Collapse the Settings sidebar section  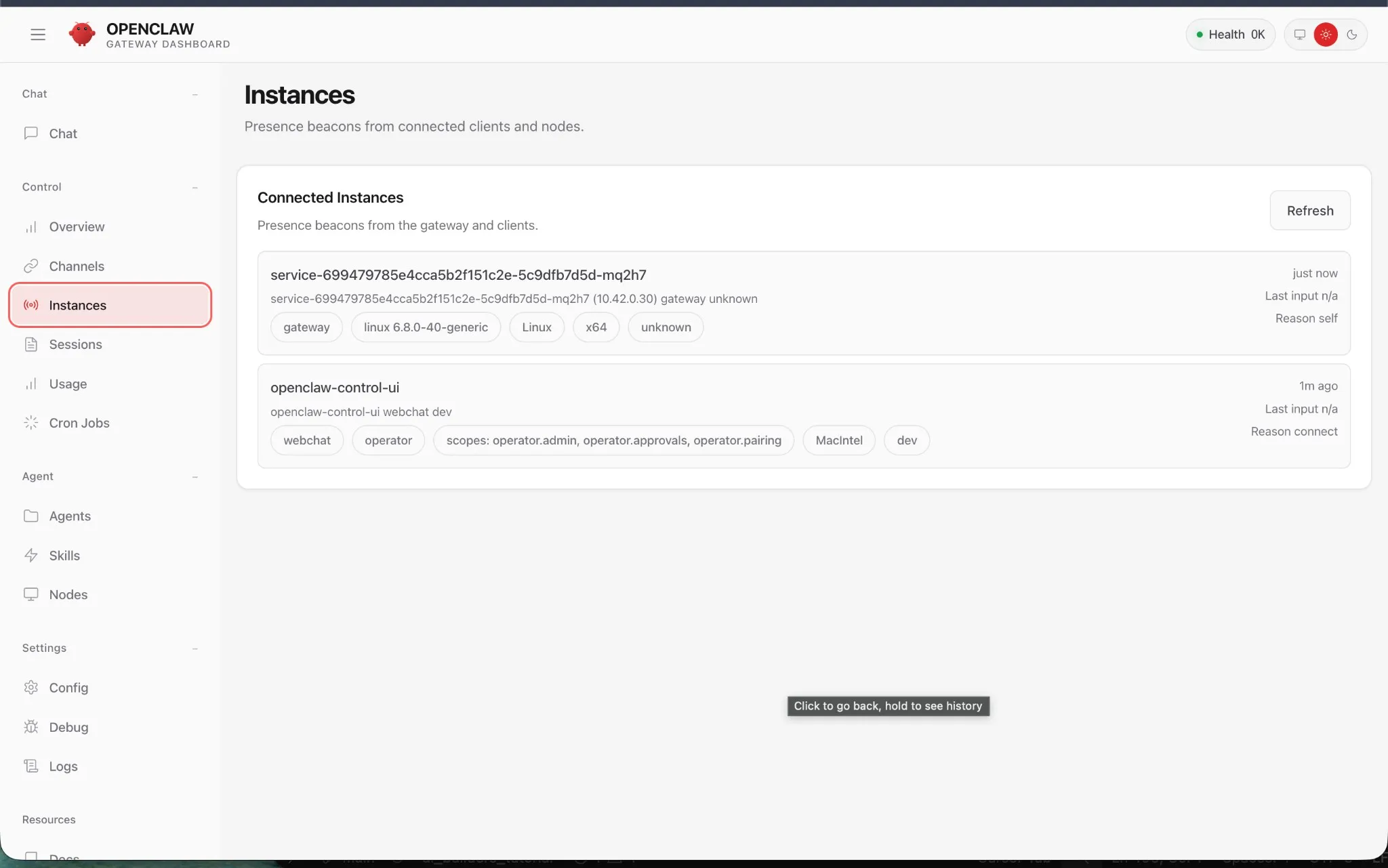[195, 648]
